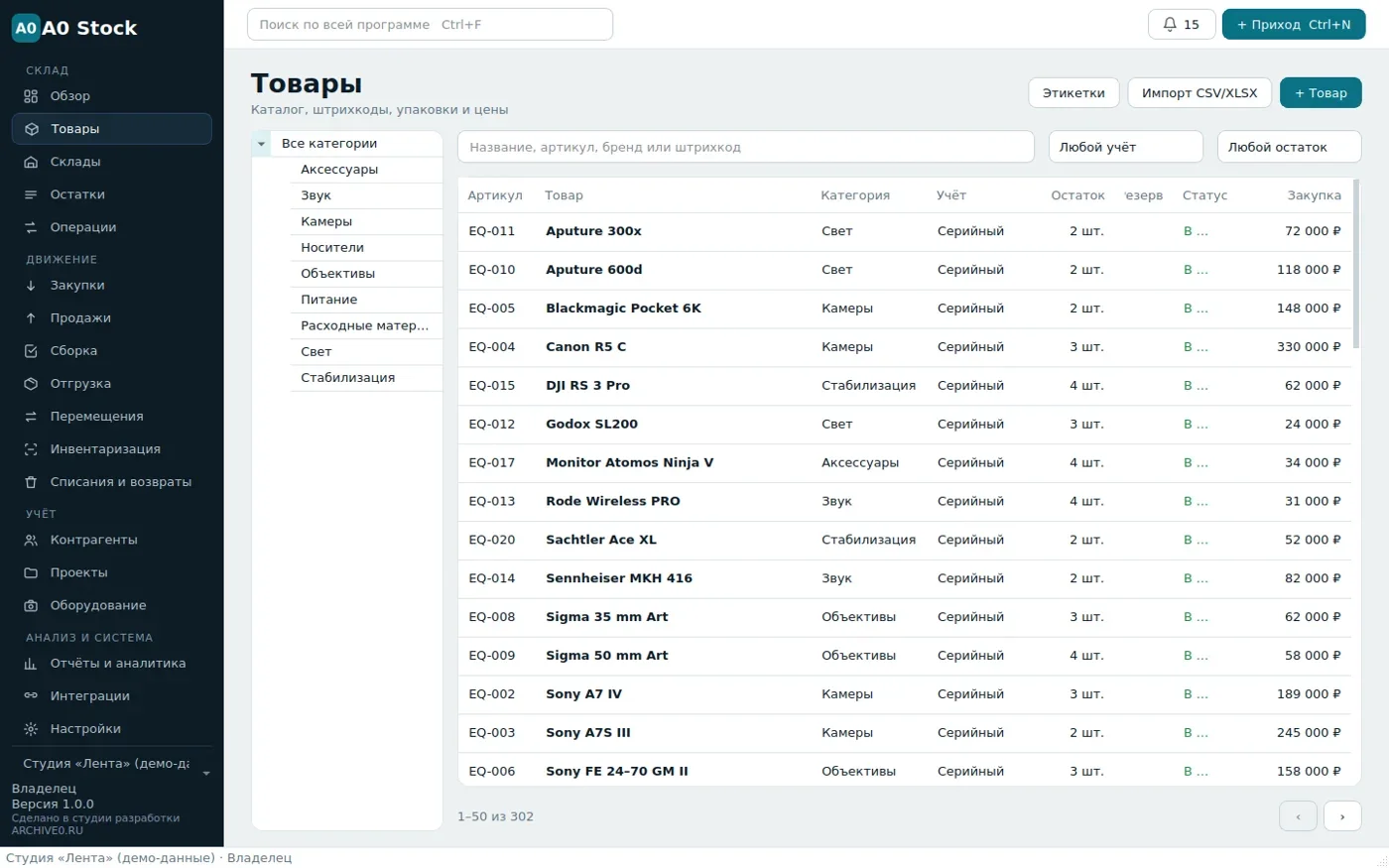Image resolution: width=1389 pixels, height=868 pixels.
Task: Click Отчёты и аналитика chart icon
Action: tap(31, 663)
